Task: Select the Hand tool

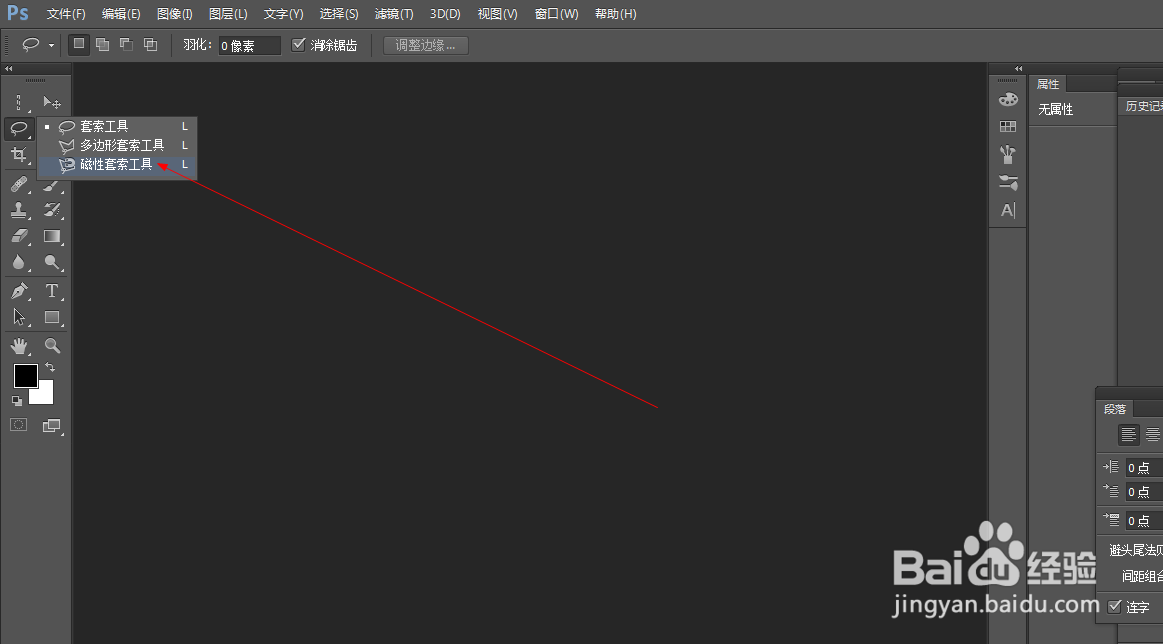Action: click(18, 345)
